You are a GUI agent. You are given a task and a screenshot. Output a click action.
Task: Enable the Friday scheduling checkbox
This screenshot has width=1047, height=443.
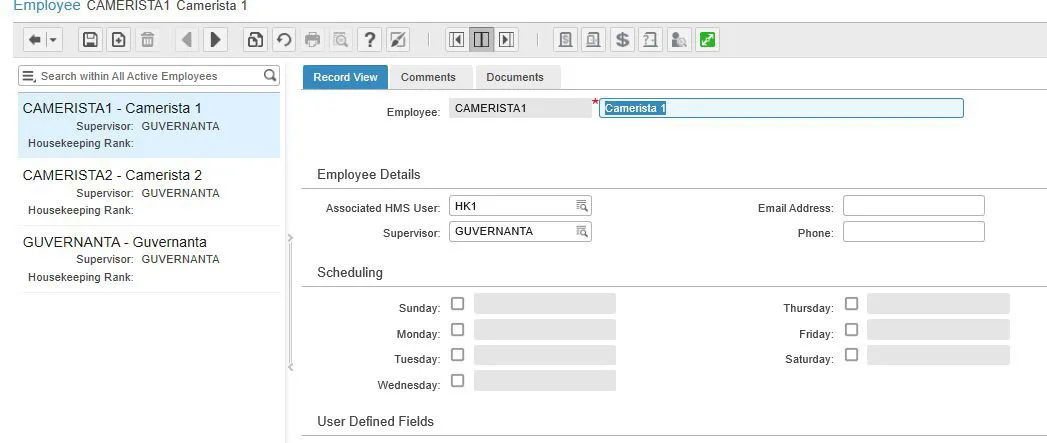(851, 329)
